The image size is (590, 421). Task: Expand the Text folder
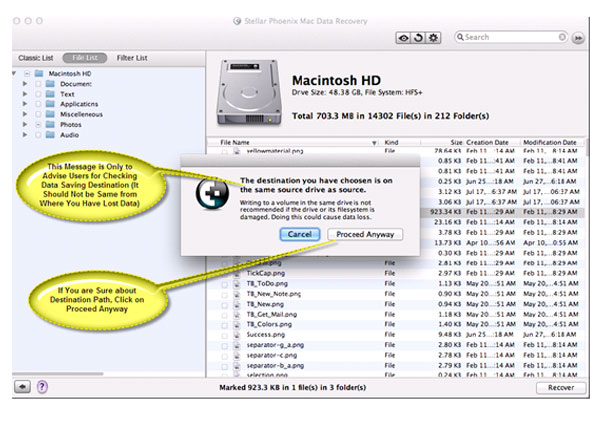[25, 94]
